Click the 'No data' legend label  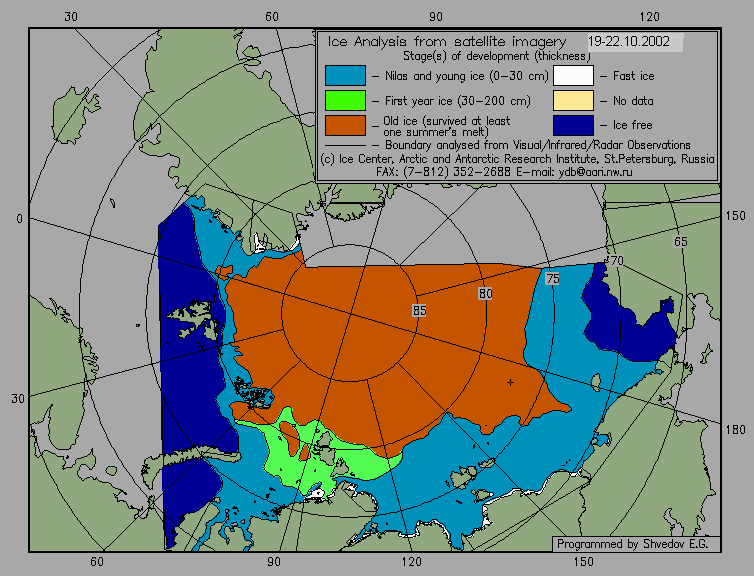pos(633,101)
